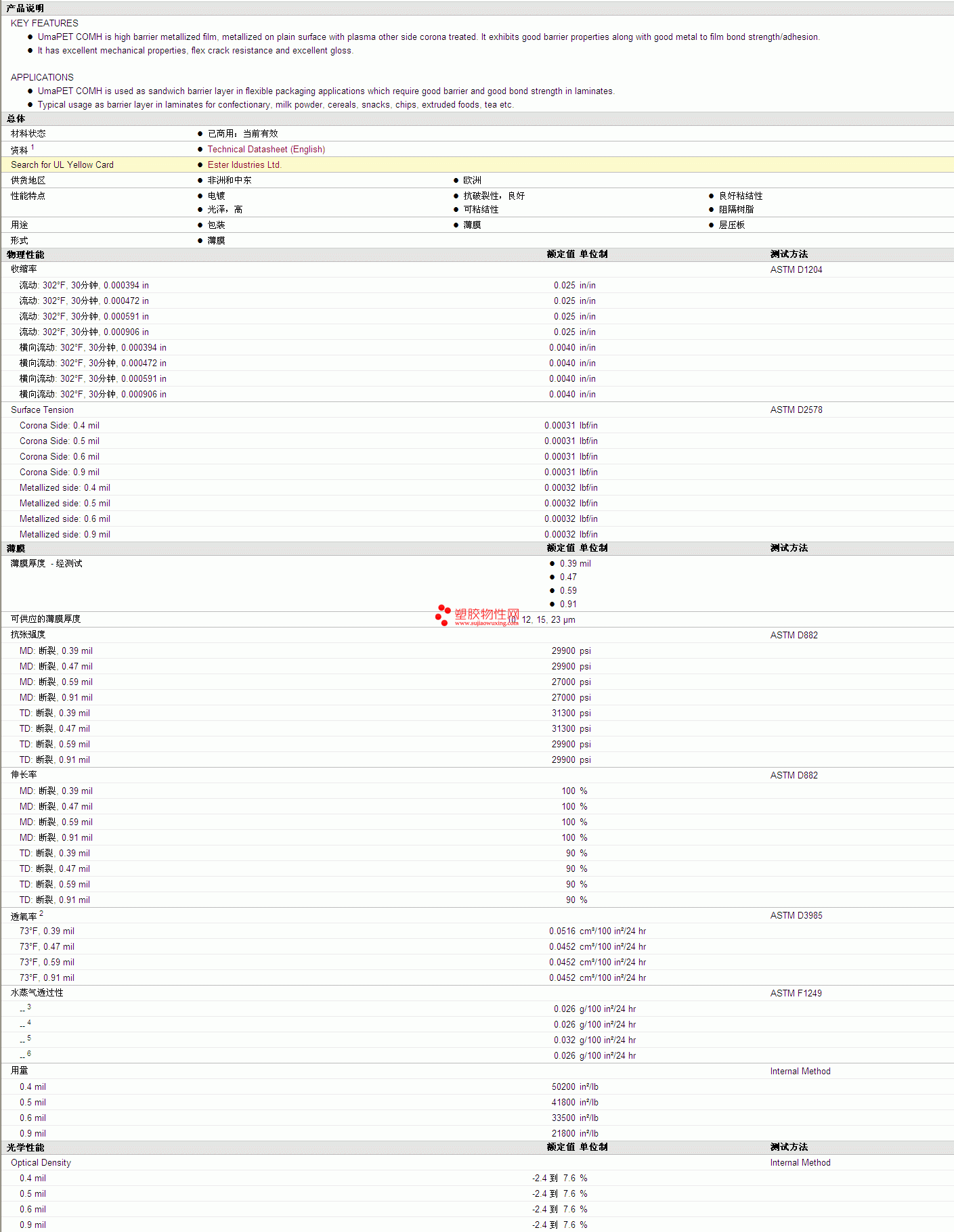Click the 良好粘结性 feature entry
954x1232 pixels.
741,196
